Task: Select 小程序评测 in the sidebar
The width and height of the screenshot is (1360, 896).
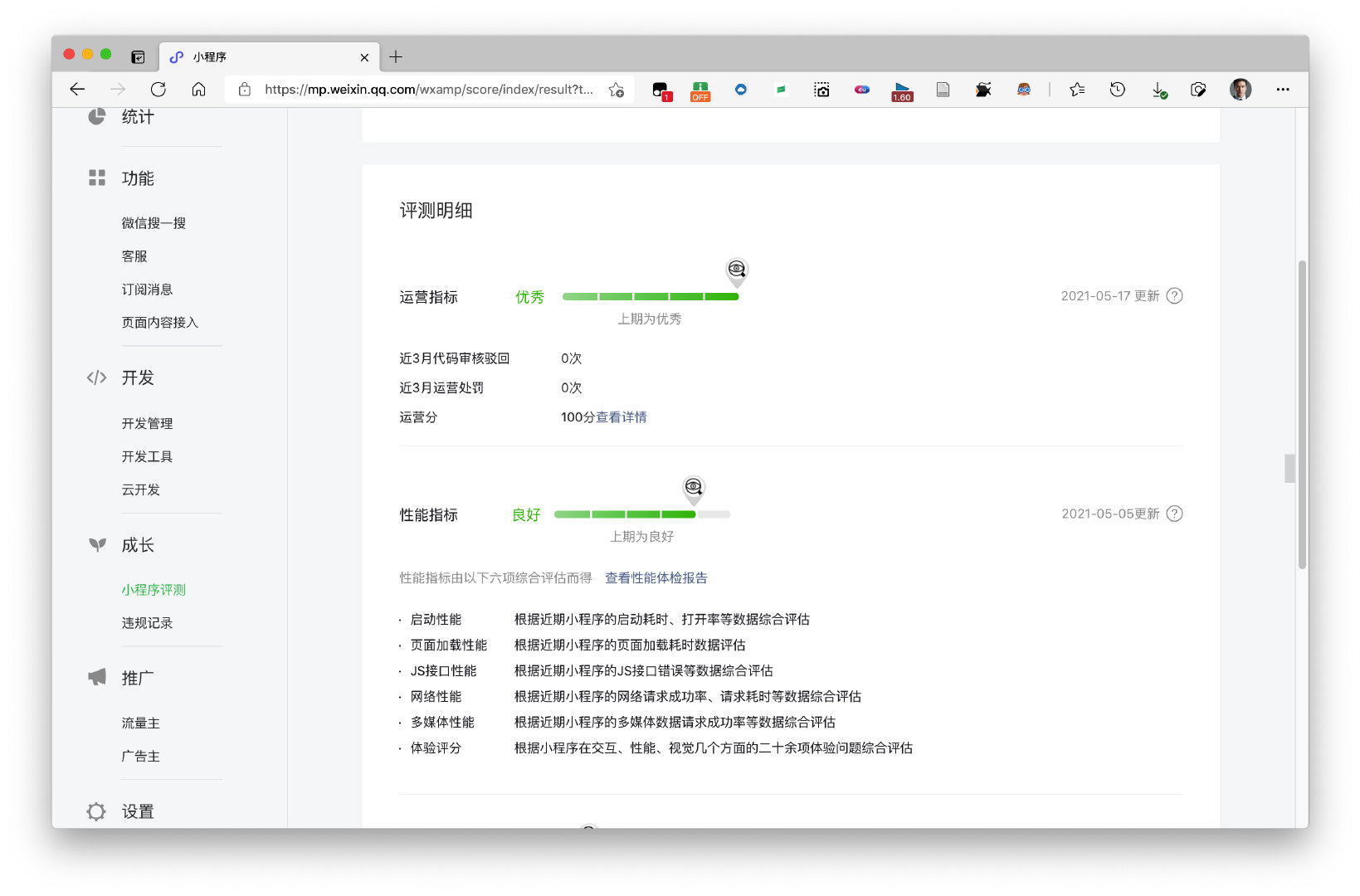Action: coord(154,590)
